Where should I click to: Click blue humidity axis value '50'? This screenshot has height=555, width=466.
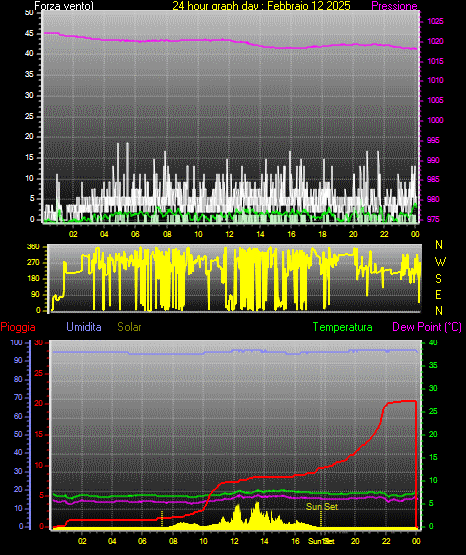[x=18, y=434]
